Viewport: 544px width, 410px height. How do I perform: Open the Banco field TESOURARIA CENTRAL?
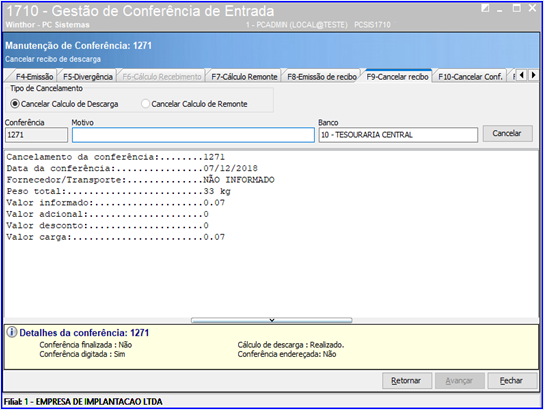398,135
